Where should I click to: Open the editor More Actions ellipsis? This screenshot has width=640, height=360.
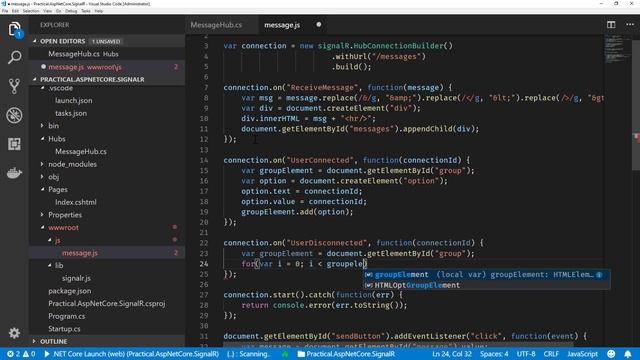point(630,24)
